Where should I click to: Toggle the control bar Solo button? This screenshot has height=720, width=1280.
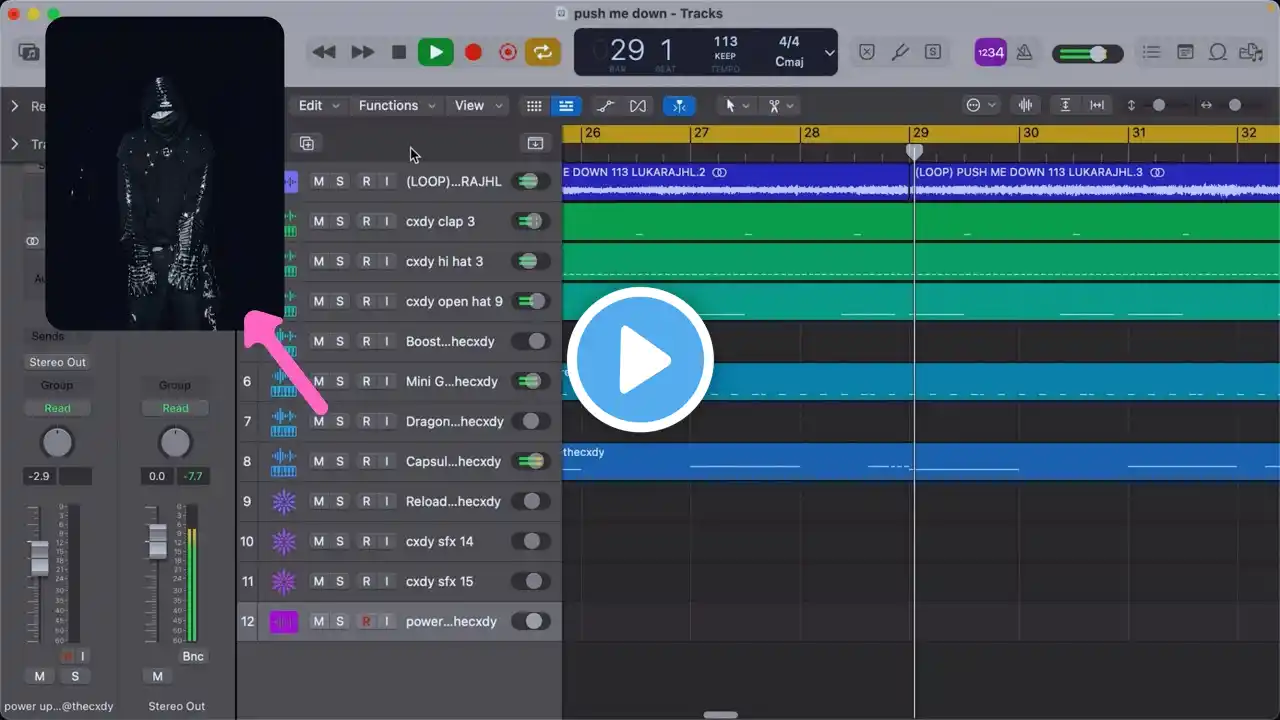[x=933, y=52]
